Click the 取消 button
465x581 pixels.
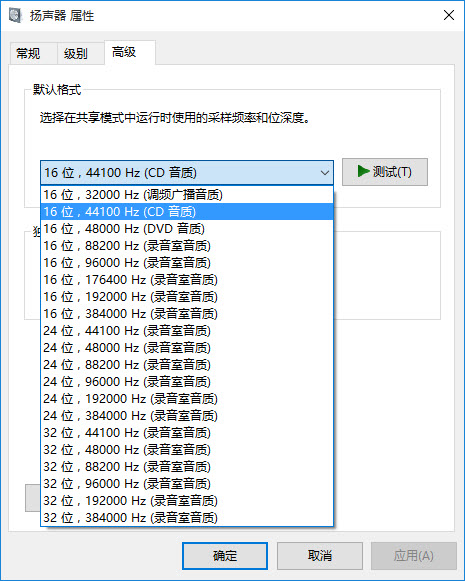(319, 556)
